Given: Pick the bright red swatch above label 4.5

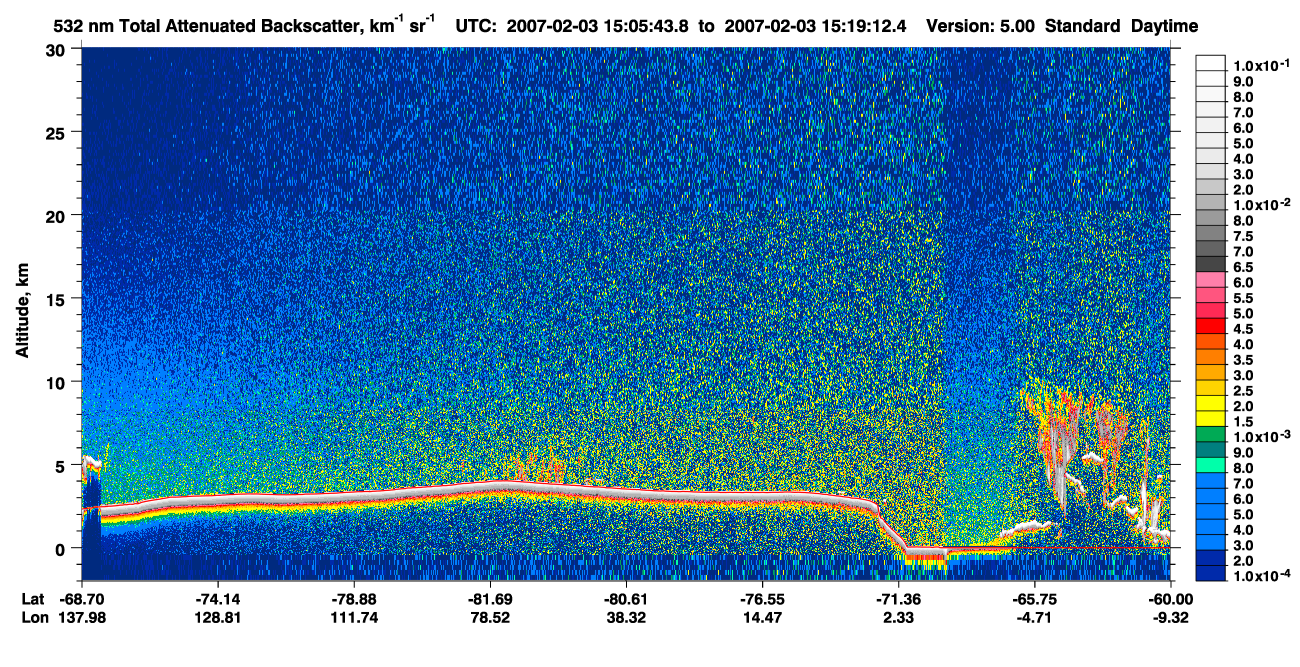Looking at the screenshot, I should click(x=1211, y=326).
